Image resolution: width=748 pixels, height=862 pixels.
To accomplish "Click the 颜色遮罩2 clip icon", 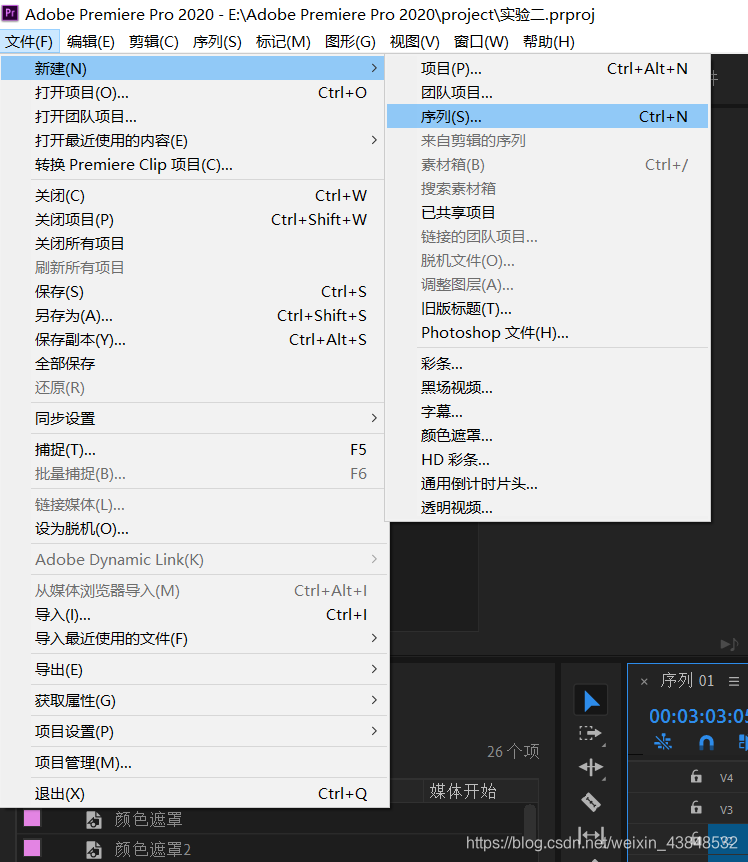I will click(x=94, y=849).
